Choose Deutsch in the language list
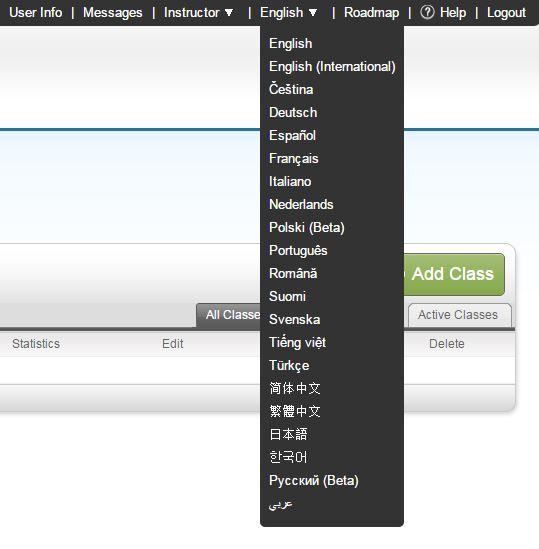The width and height of the screenshot is (539, 549). point(293,112)
